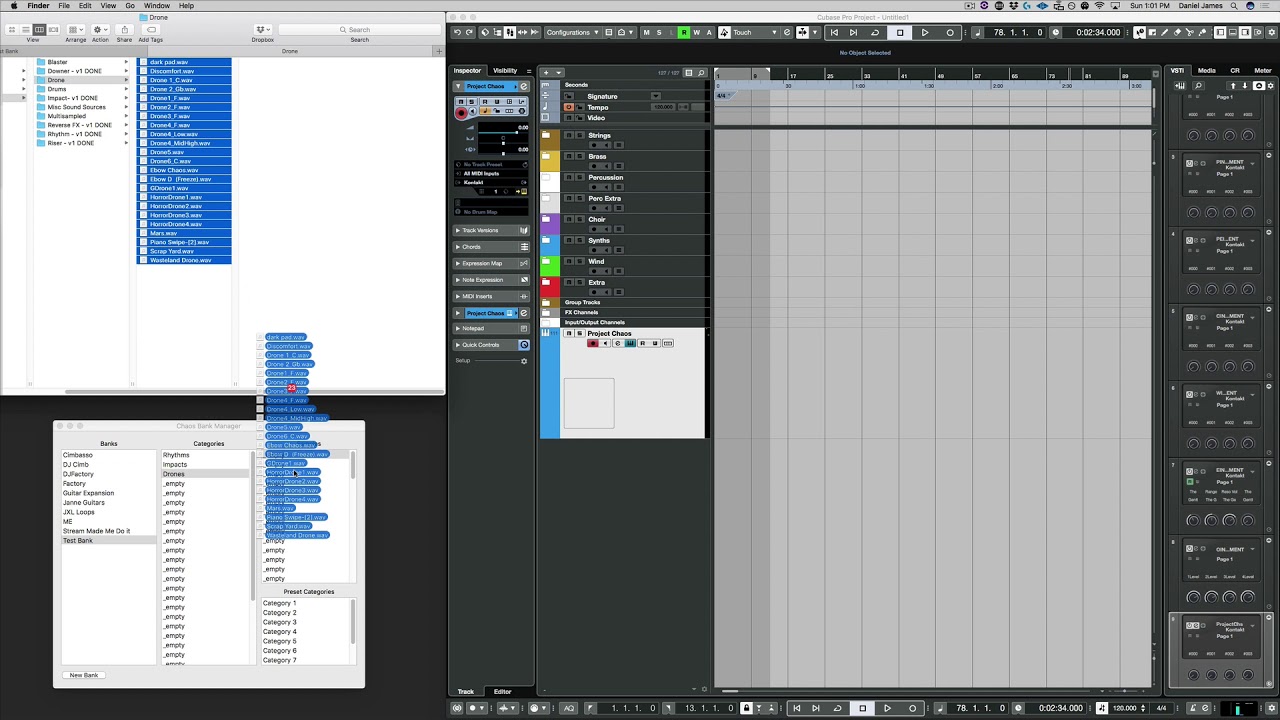Switch to Inspector tab
This screenshot has height=720, width=1280.
[x=467, y=71]
